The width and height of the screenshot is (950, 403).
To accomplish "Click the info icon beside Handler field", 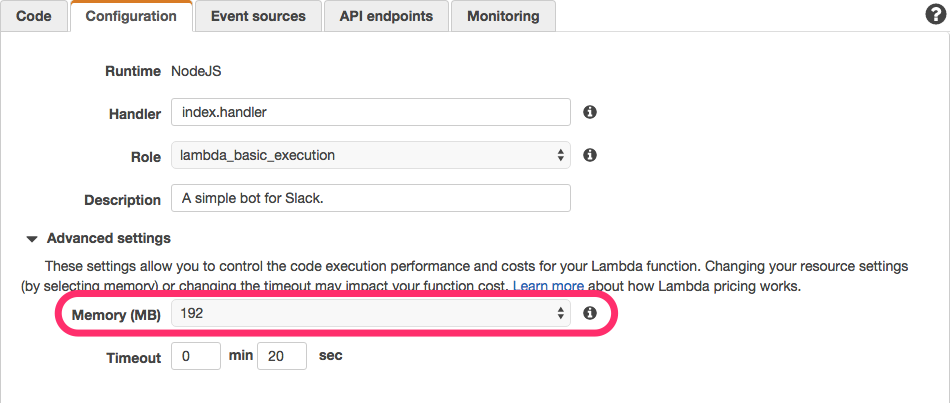I will (590, 112).
